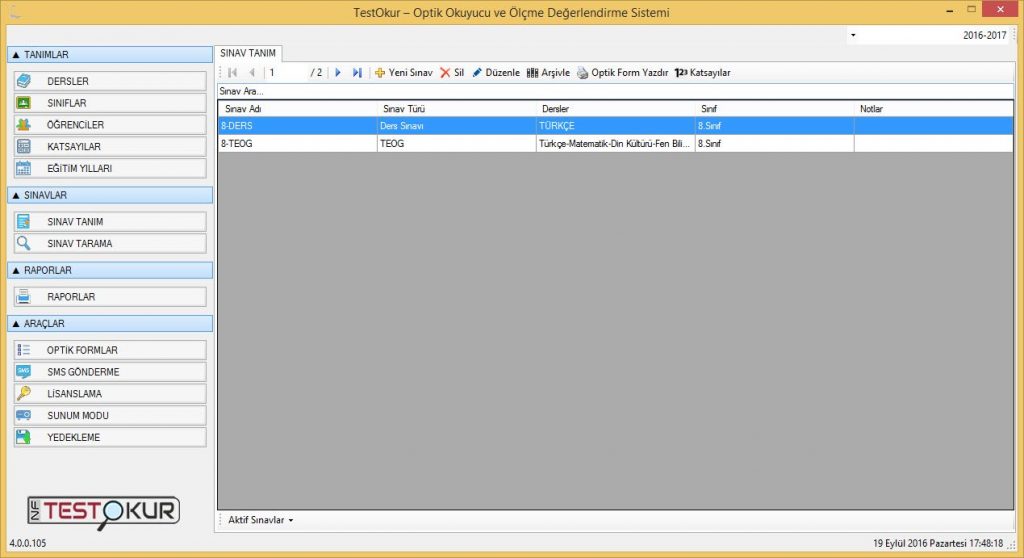Collapse the RAPORLAR section header
The width and height of the screenshot is (1024, 558).
110,270
